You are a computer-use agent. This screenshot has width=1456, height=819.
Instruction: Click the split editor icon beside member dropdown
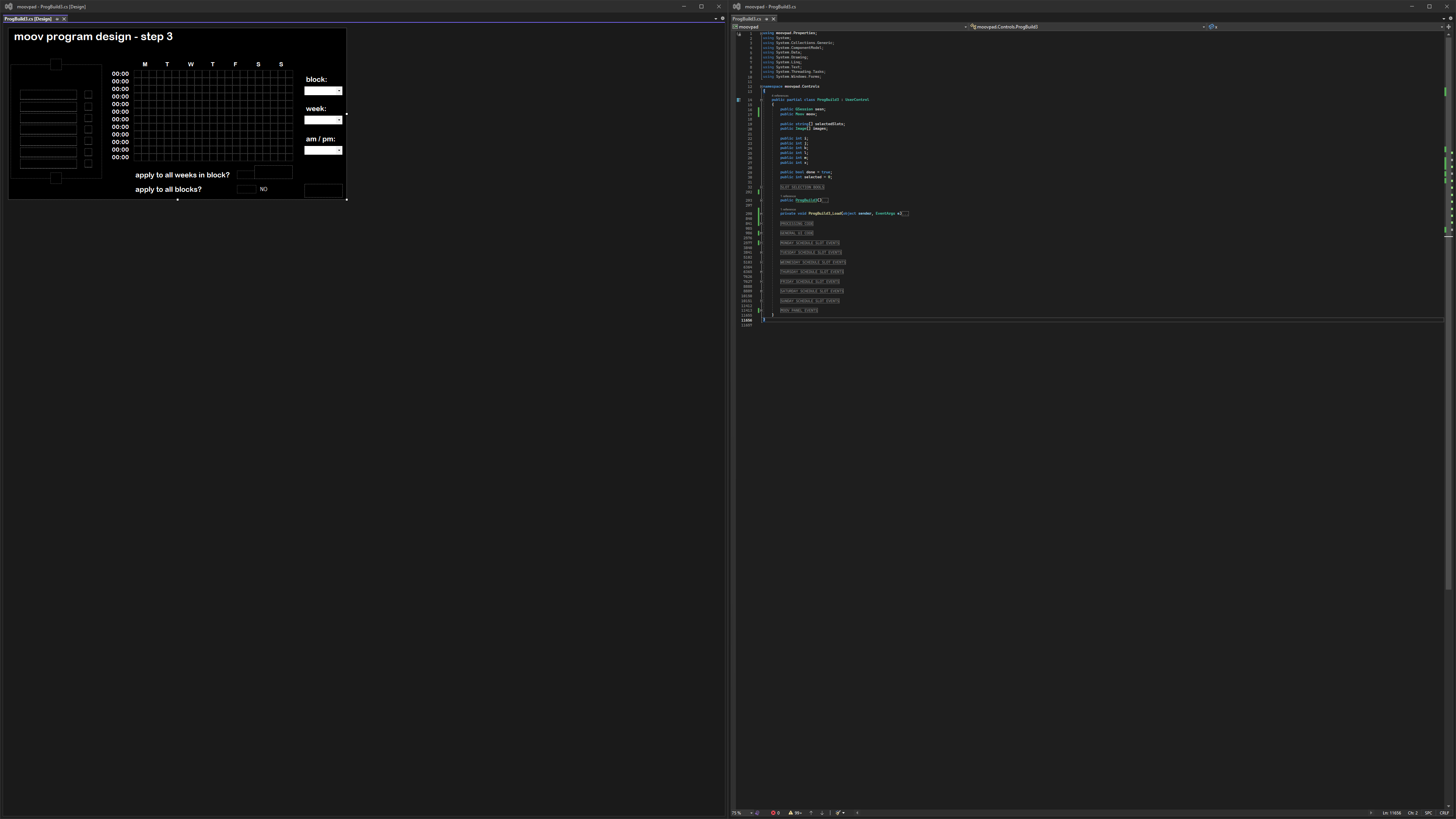(x=1449, y=27)
